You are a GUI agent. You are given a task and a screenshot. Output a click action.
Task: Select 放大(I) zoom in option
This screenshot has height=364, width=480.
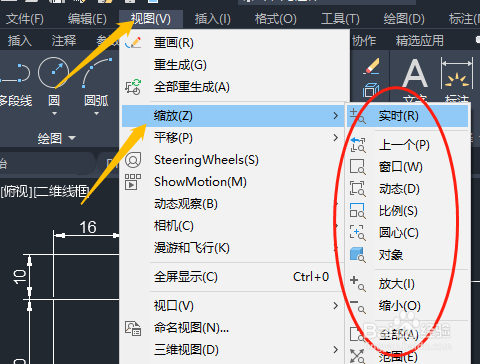click(397, 284)
